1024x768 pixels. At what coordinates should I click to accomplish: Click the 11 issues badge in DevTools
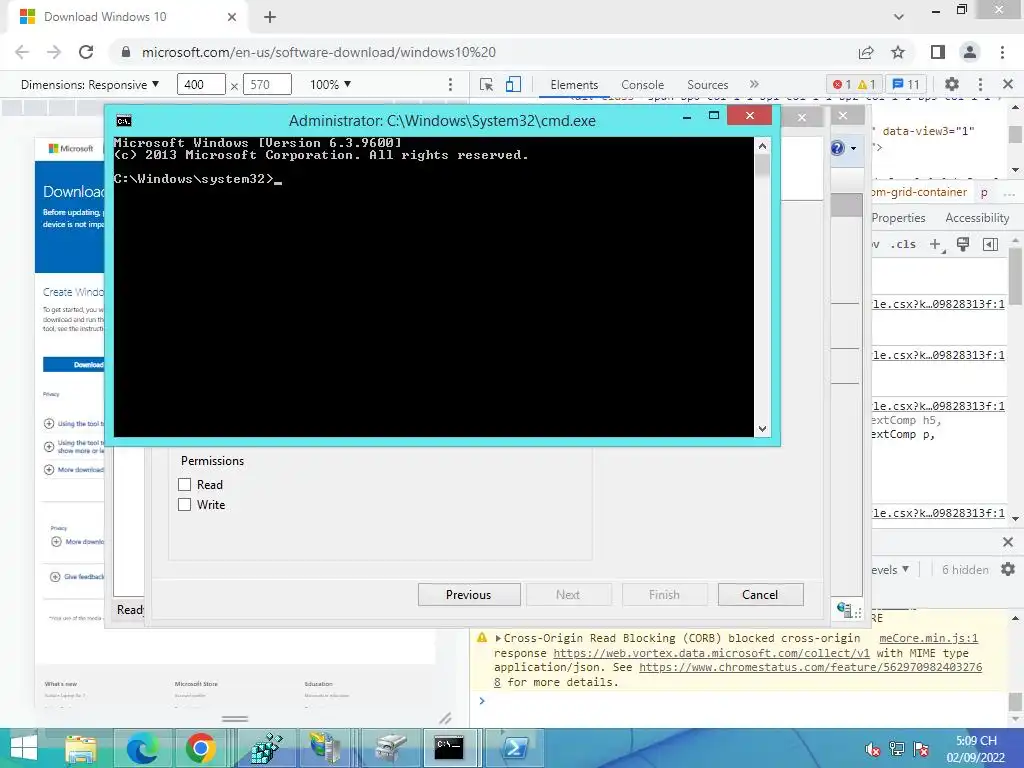tap(906, 84)
